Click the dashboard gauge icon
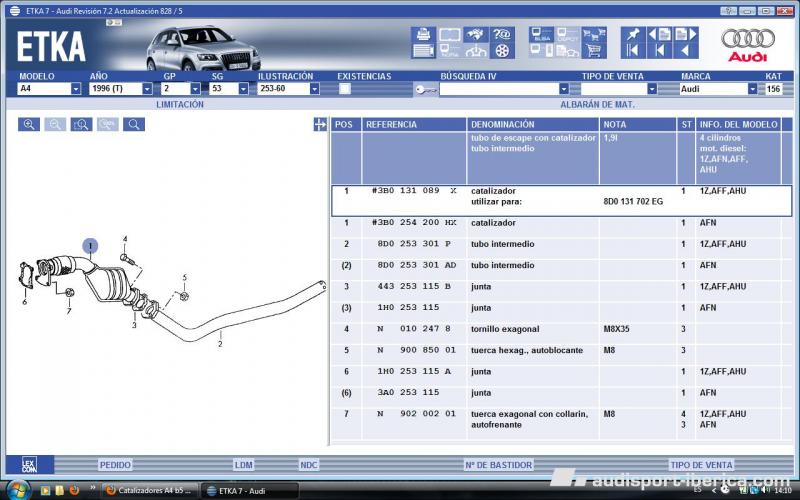 [x=476, y=51]
